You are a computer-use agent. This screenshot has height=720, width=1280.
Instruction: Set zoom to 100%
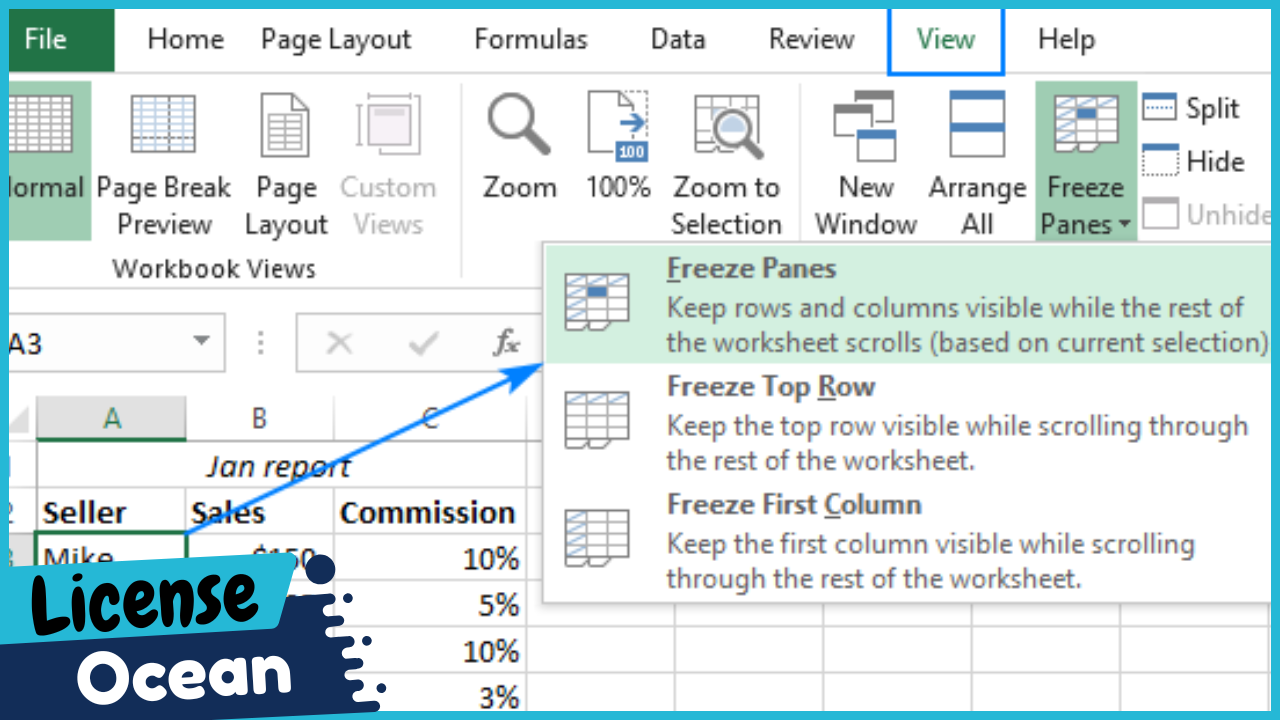click(x=617, y=125)
